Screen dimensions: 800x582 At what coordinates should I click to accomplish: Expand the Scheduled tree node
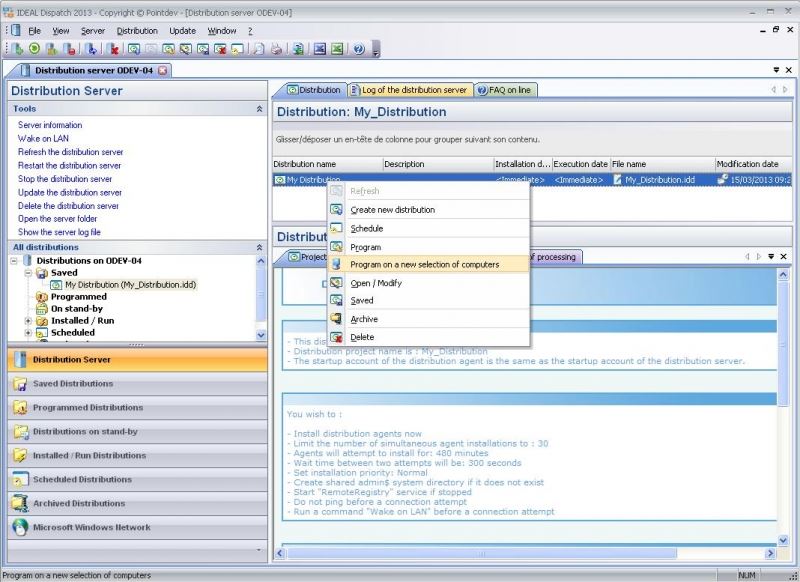click(28, 333)
